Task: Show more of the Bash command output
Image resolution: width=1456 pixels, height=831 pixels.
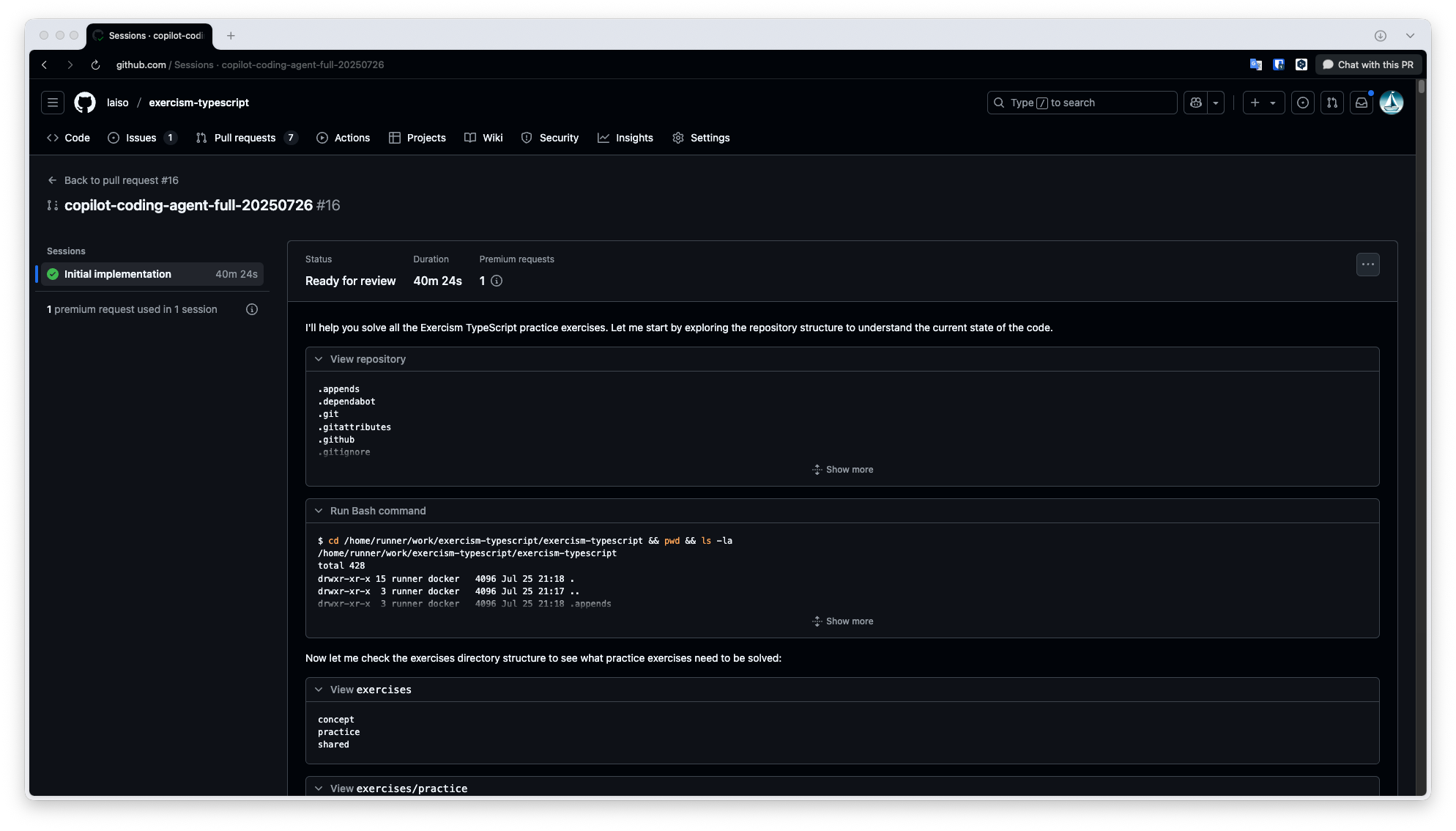Action: 842,621
